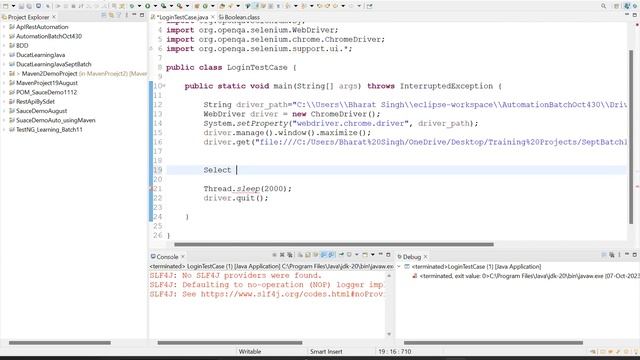640x360 pixels.
Task: Collapse all in Project Explorer
Action: tap(103, 16)
